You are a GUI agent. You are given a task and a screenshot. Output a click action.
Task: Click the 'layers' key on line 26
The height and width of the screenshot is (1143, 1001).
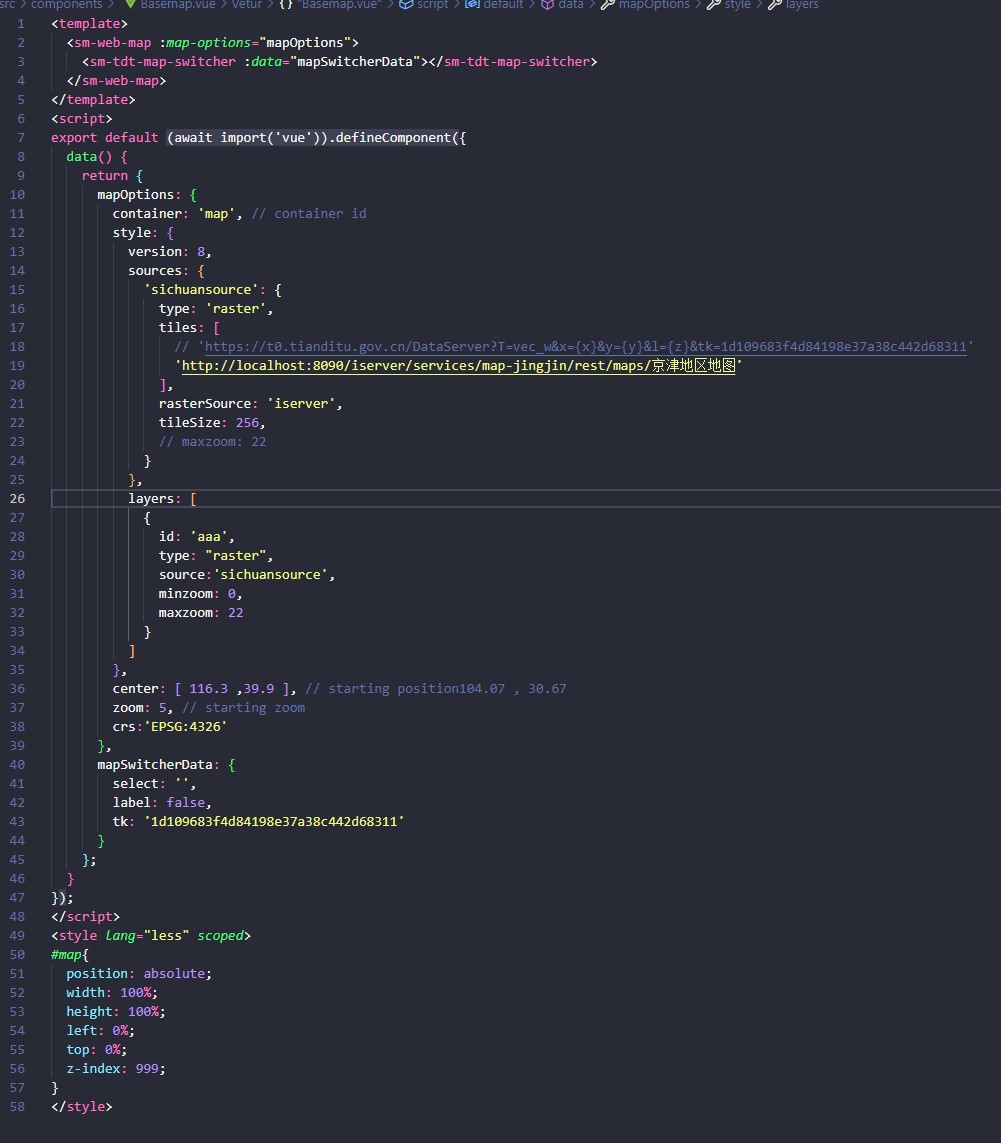coord(151,499)
